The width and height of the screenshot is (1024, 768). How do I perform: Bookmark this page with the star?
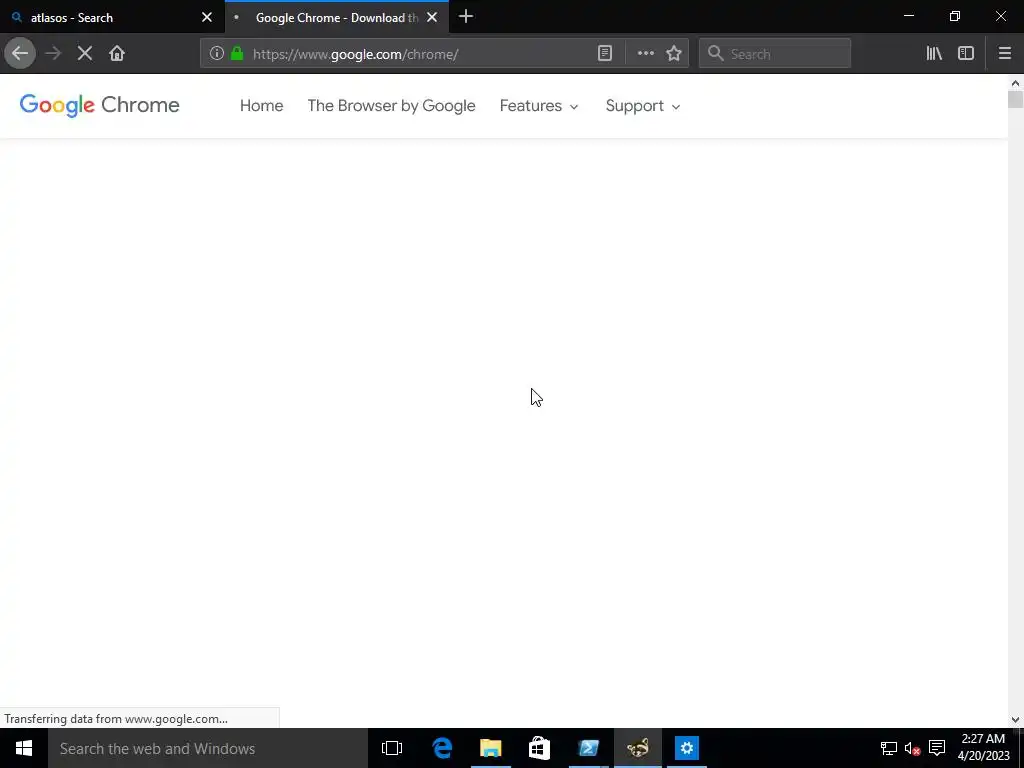click(674, 54)
